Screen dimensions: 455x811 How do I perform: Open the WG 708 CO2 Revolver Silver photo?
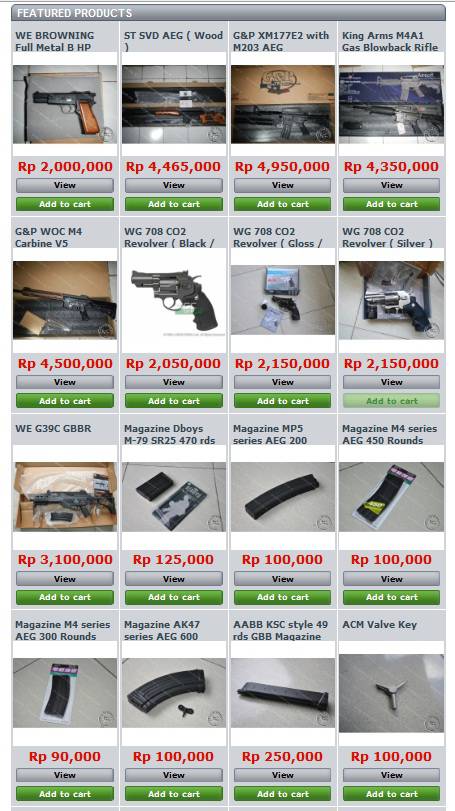(x=391, y=300)
